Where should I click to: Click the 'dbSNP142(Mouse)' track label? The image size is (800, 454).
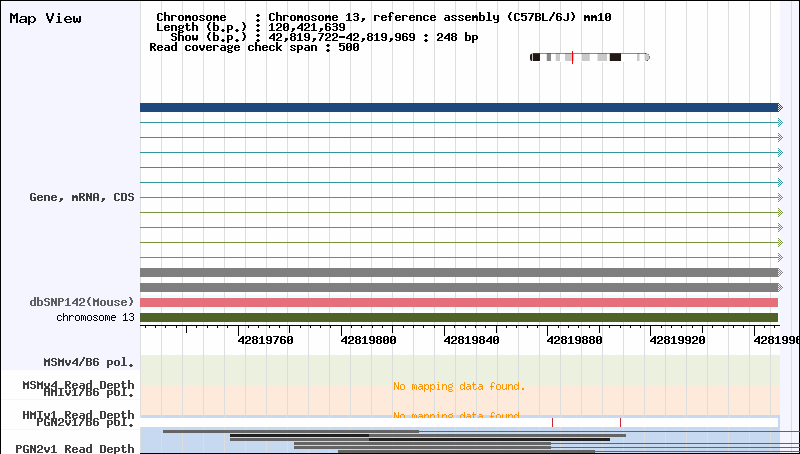82,302
